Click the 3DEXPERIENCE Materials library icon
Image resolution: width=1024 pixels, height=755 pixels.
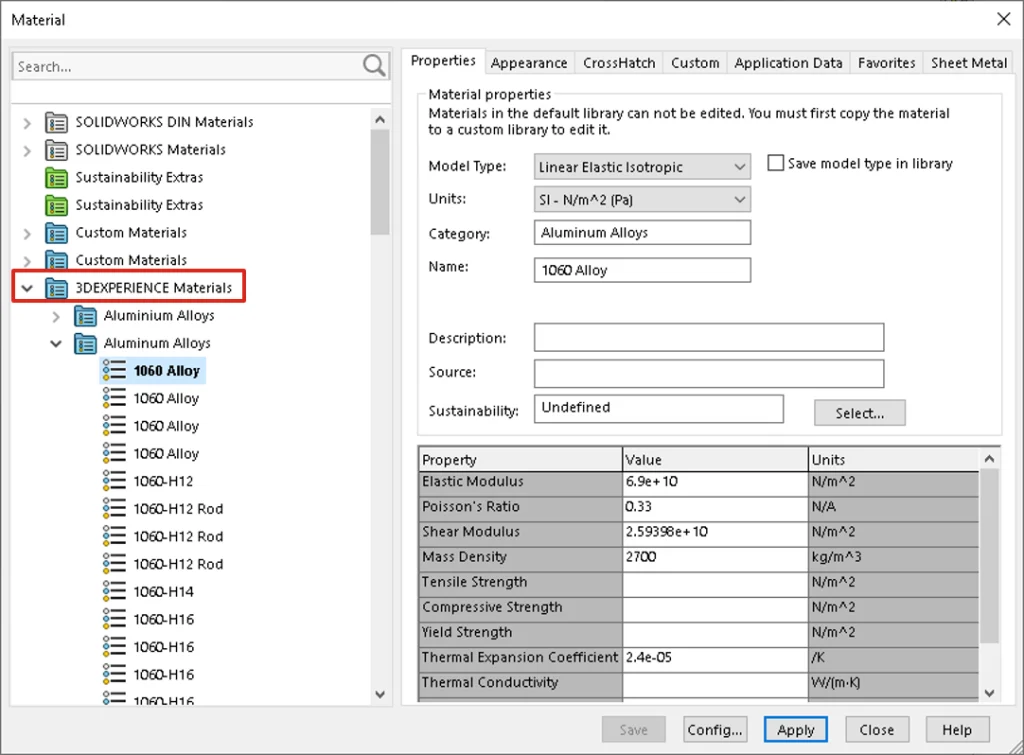coord(56,288)
